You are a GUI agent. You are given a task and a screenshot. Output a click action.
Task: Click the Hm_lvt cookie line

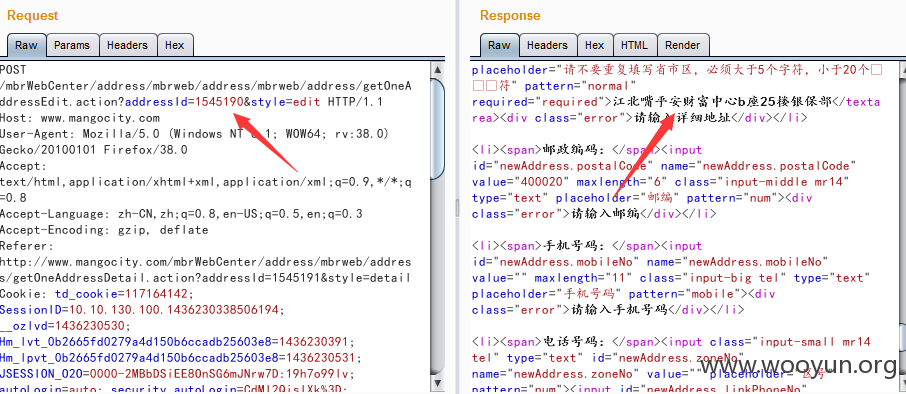point(178,341)
